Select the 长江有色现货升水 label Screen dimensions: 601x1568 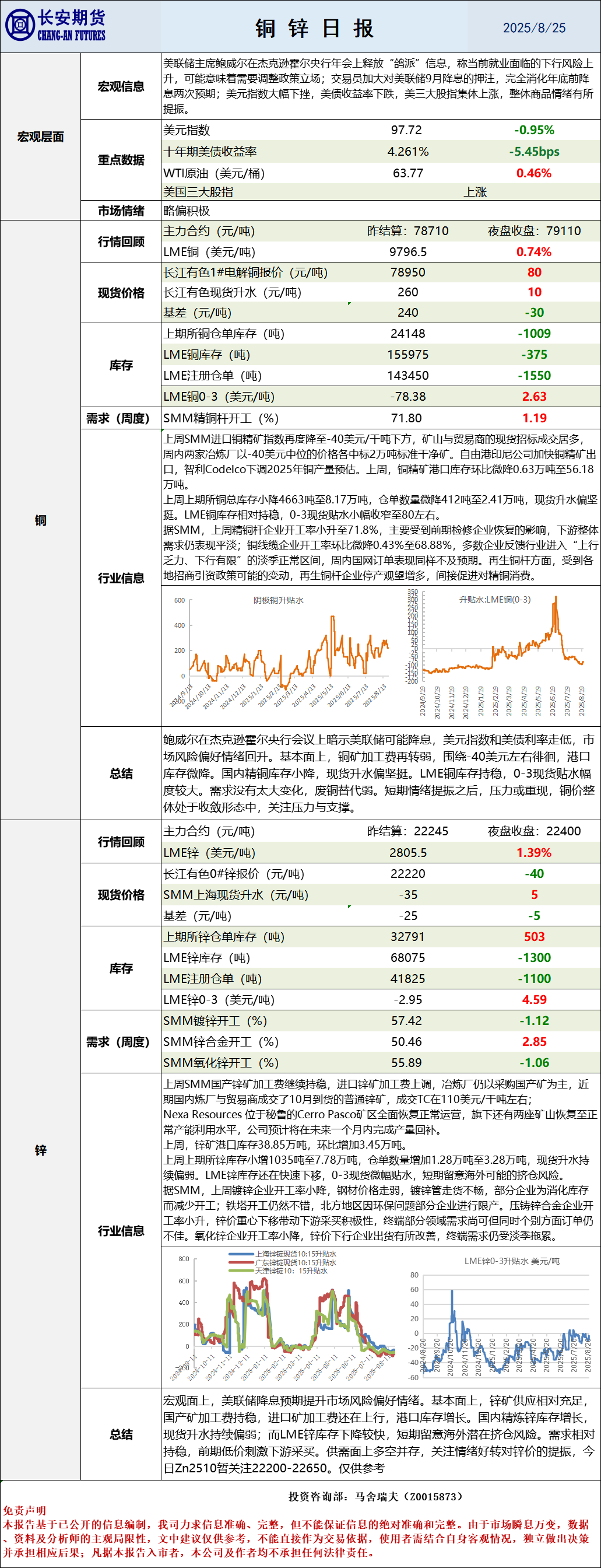[x=233, y=292]
